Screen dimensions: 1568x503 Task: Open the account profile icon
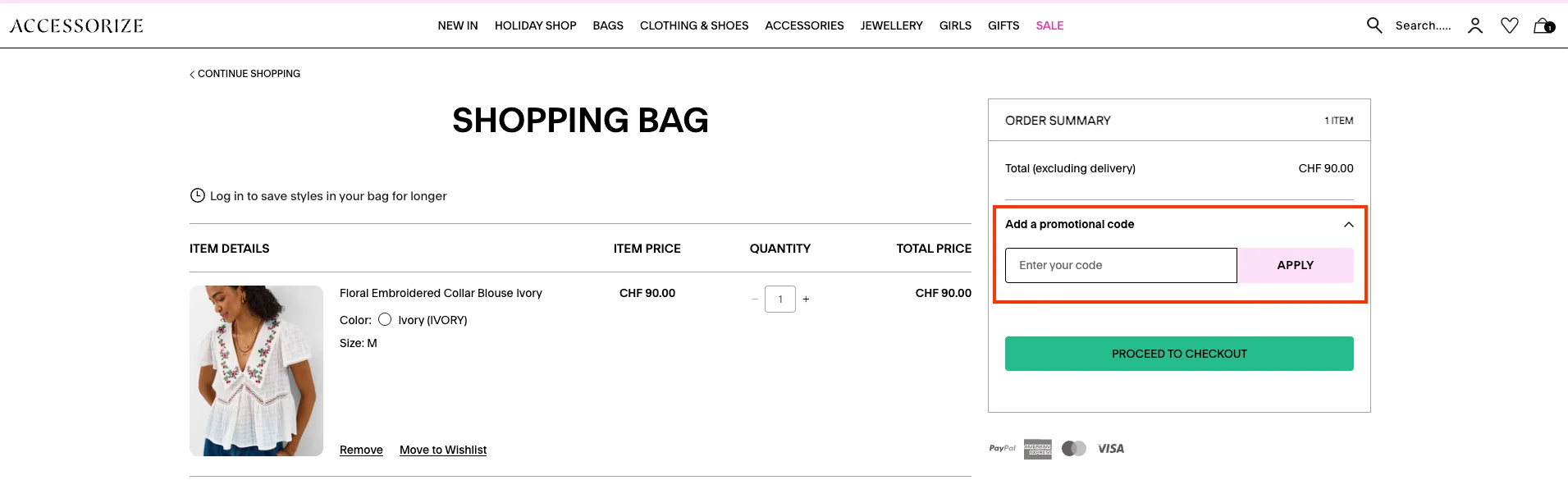click(x=1474, y=25)
